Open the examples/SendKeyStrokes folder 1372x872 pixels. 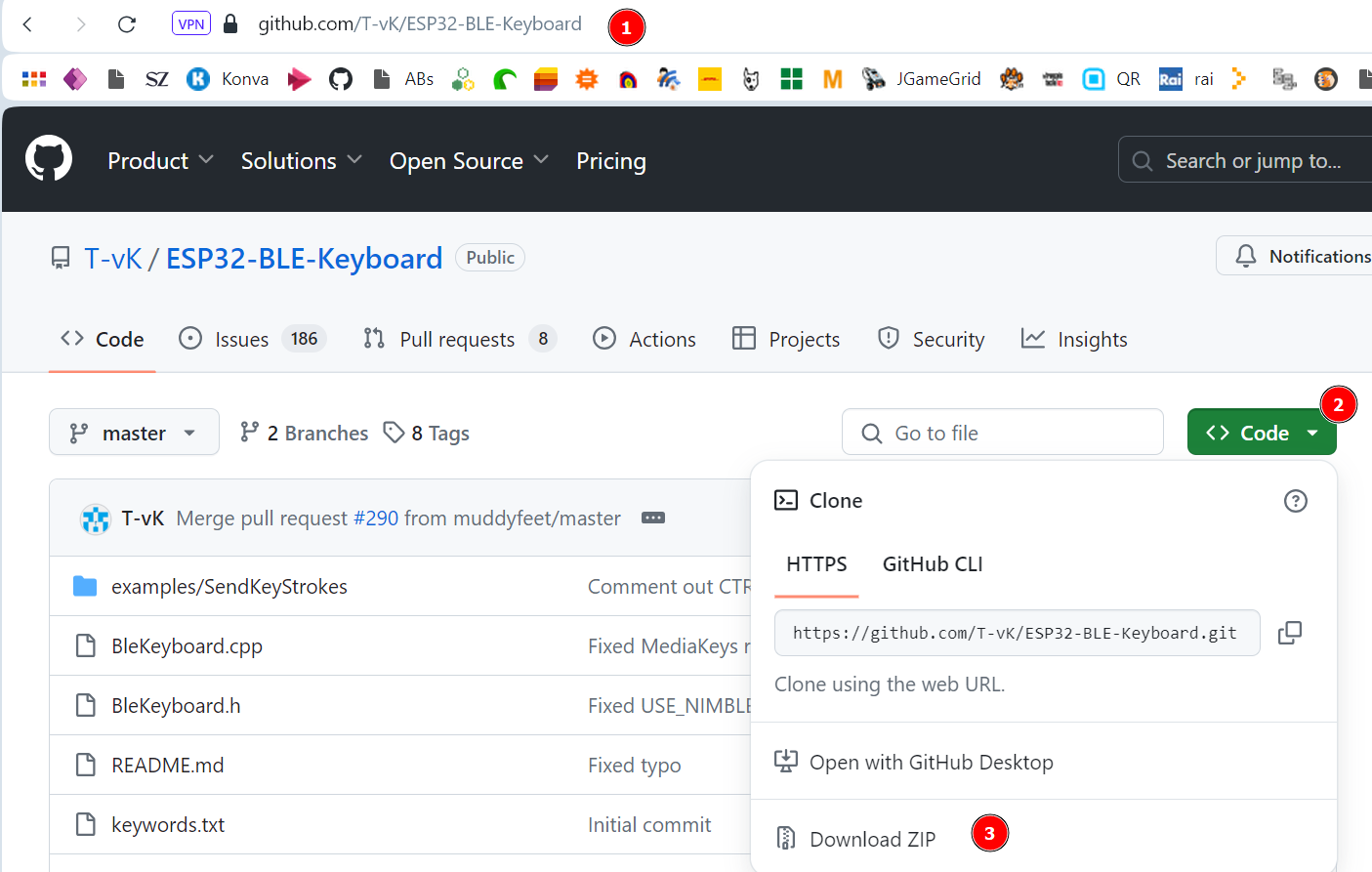point(229,586)
